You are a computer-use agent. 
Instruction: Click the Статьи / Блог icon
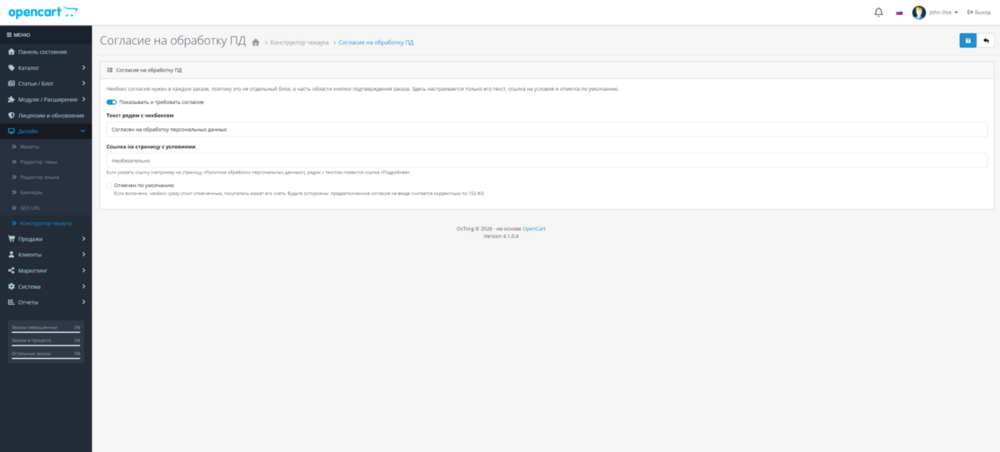11,84
